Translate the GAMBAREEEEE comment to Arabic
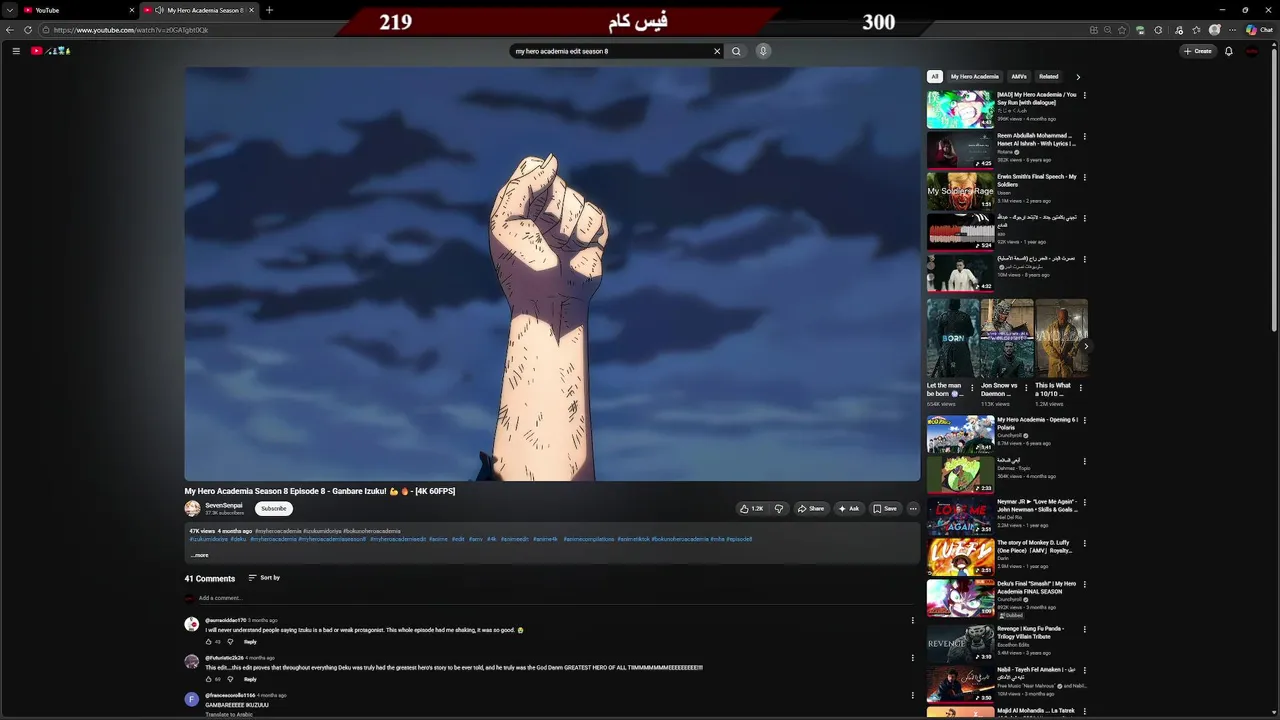 click(229, 714)
